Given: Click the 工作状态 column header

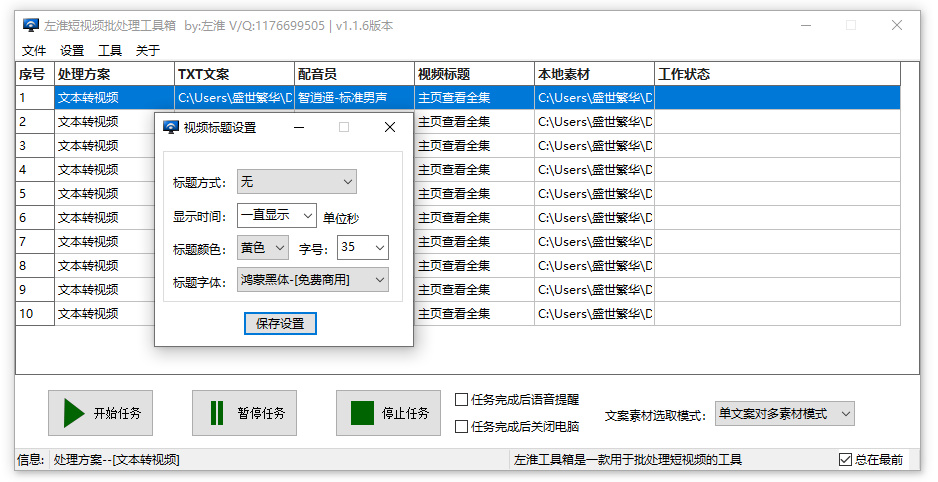Looking at the screenshot, I should pos(778,74).
